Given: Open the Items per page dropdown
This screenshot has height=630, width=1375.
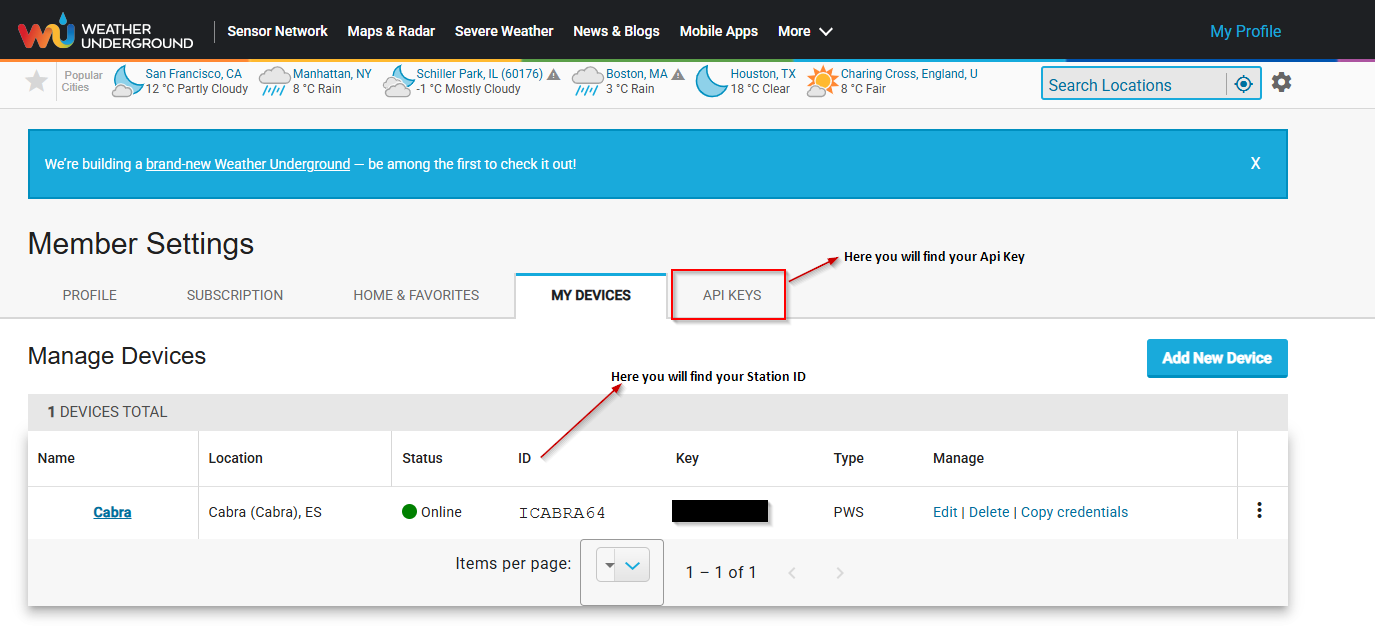Looking at the screenshot, I should (x=622, y=565).
